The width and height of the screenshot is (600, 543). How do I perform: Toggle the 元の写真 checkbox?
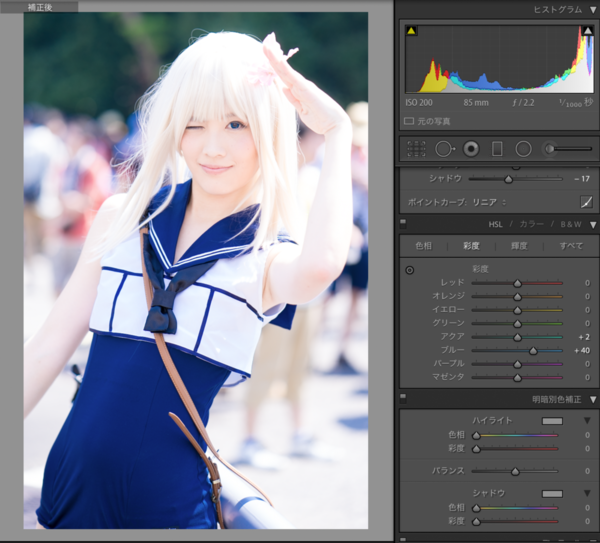[409, 121]
